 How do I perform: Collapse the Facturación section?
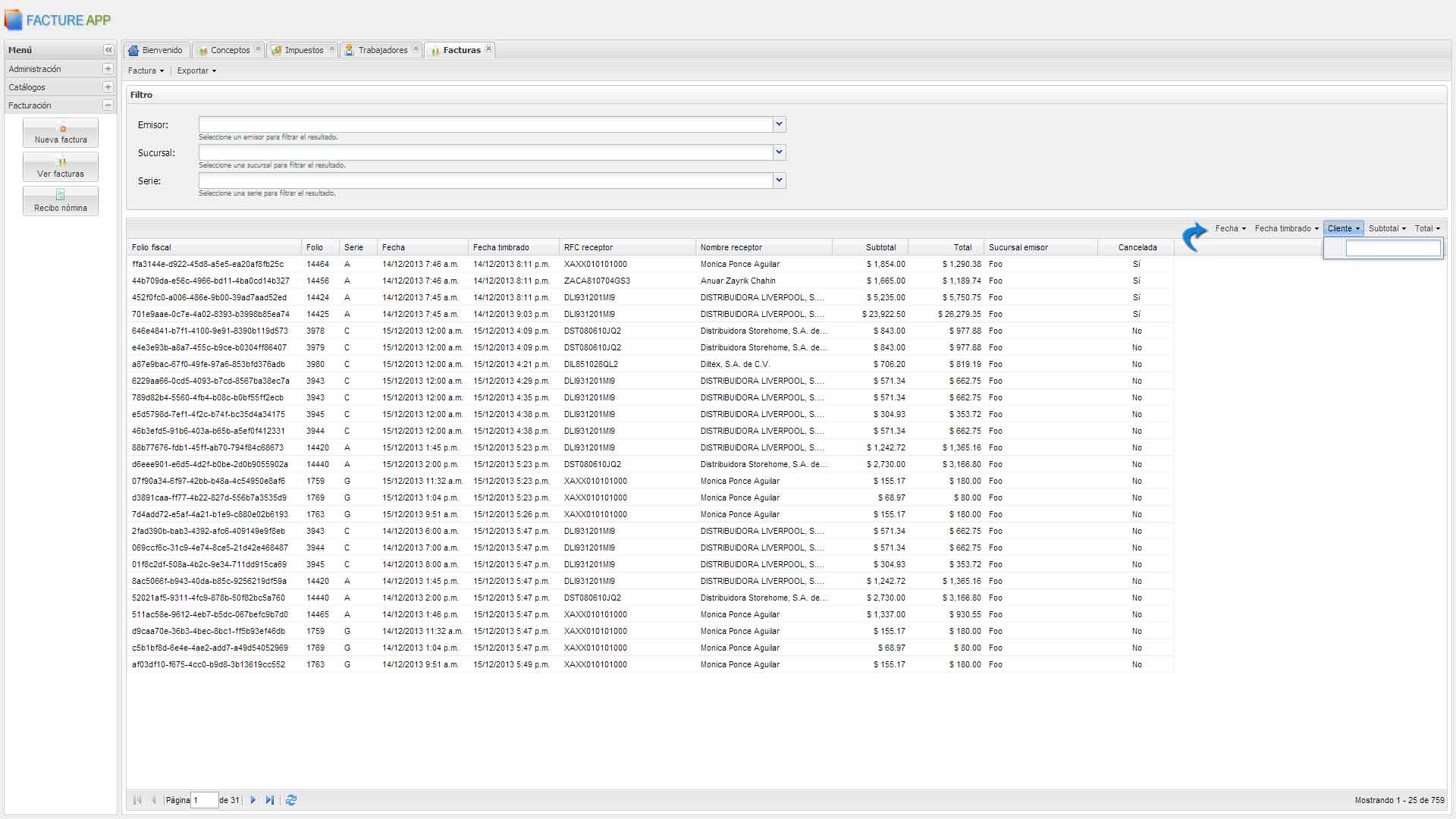pyautogui.click(x=108, y=105)
